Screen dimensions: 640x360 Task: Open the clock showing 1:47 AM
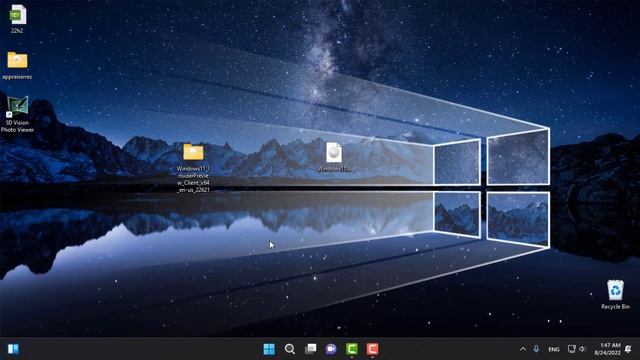607,349
